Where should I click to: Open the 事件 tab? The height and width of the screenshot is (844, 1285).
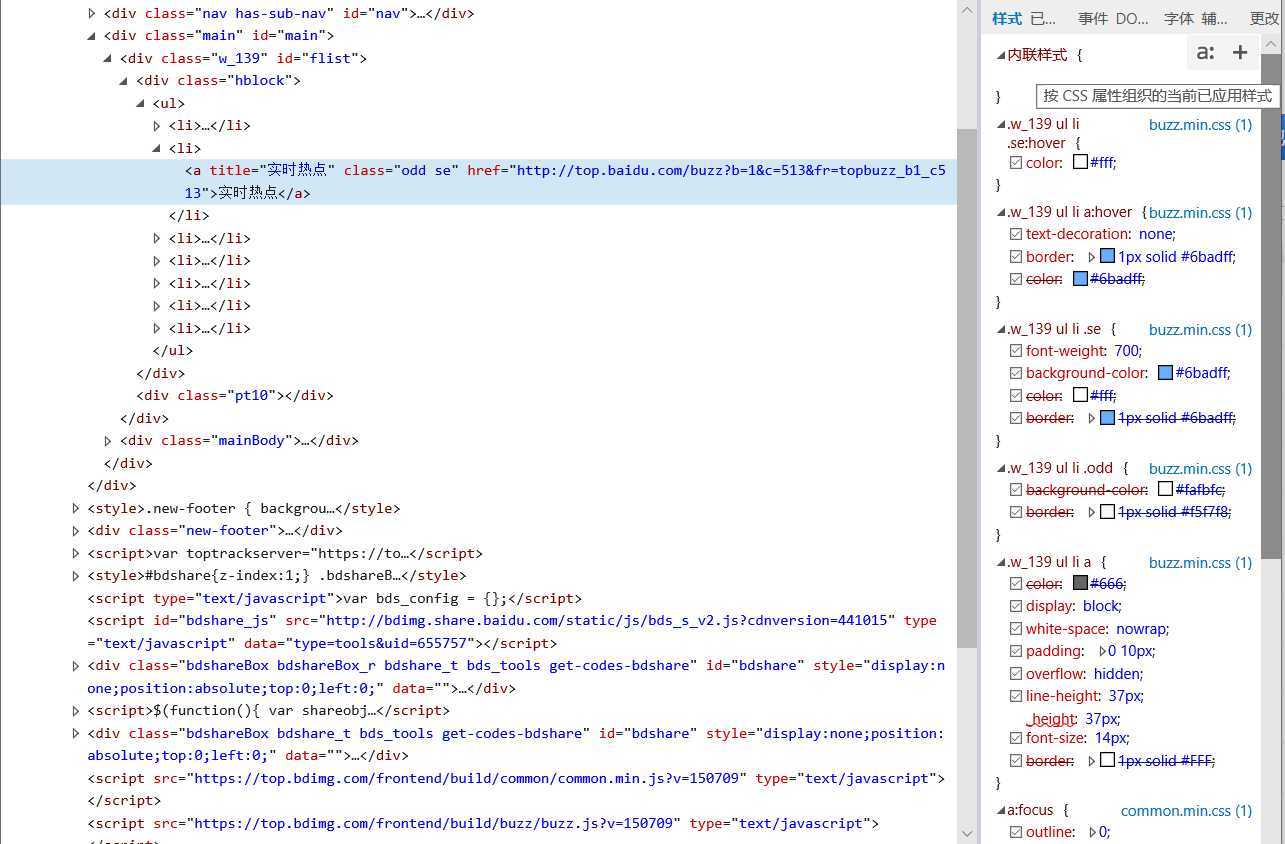[1093, 18]
